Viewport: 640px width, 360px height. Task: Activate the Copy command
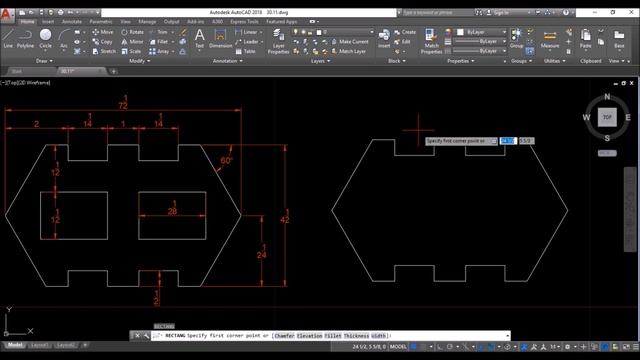click(x=102, y=42)
